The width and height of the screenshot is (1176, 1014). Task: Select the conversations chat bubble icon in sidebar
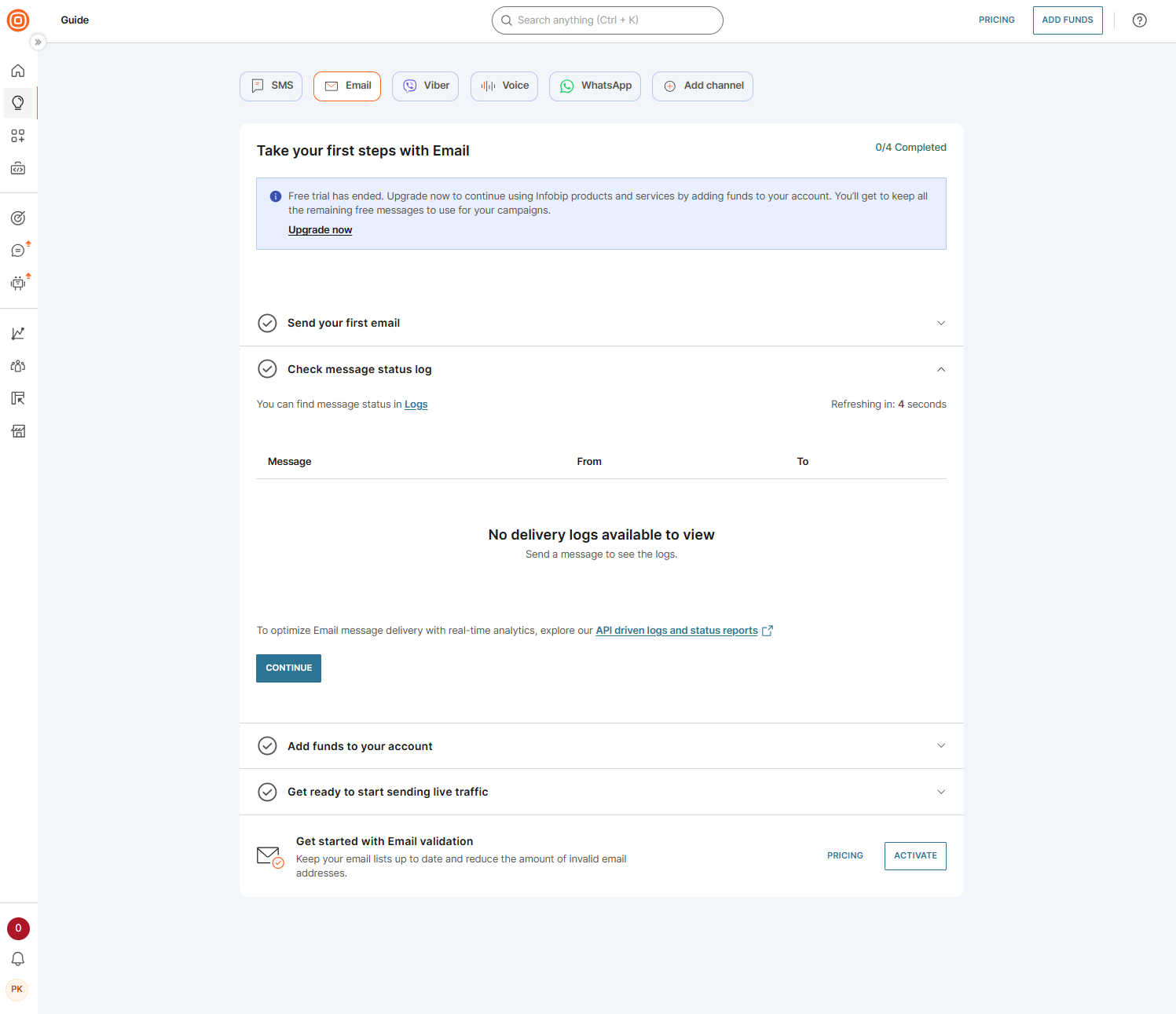(x=18, y=250)
